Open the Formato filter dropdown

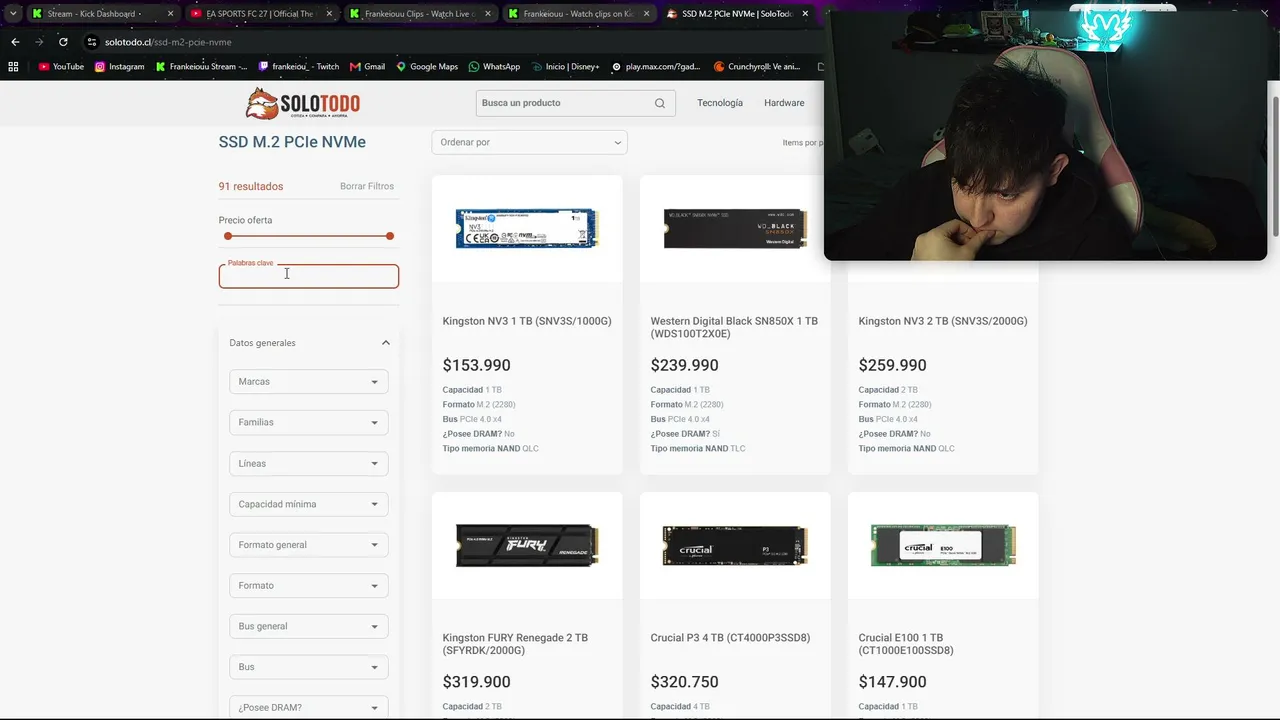tap(308, 585)
